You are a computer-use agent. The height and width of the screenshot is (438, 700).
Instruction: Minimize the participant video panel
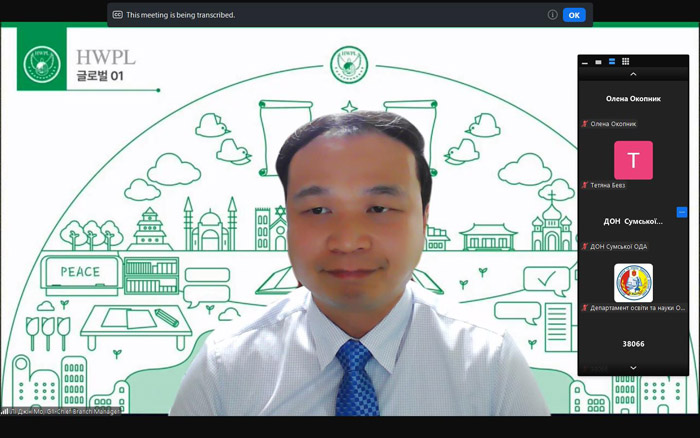click(586, 62)
